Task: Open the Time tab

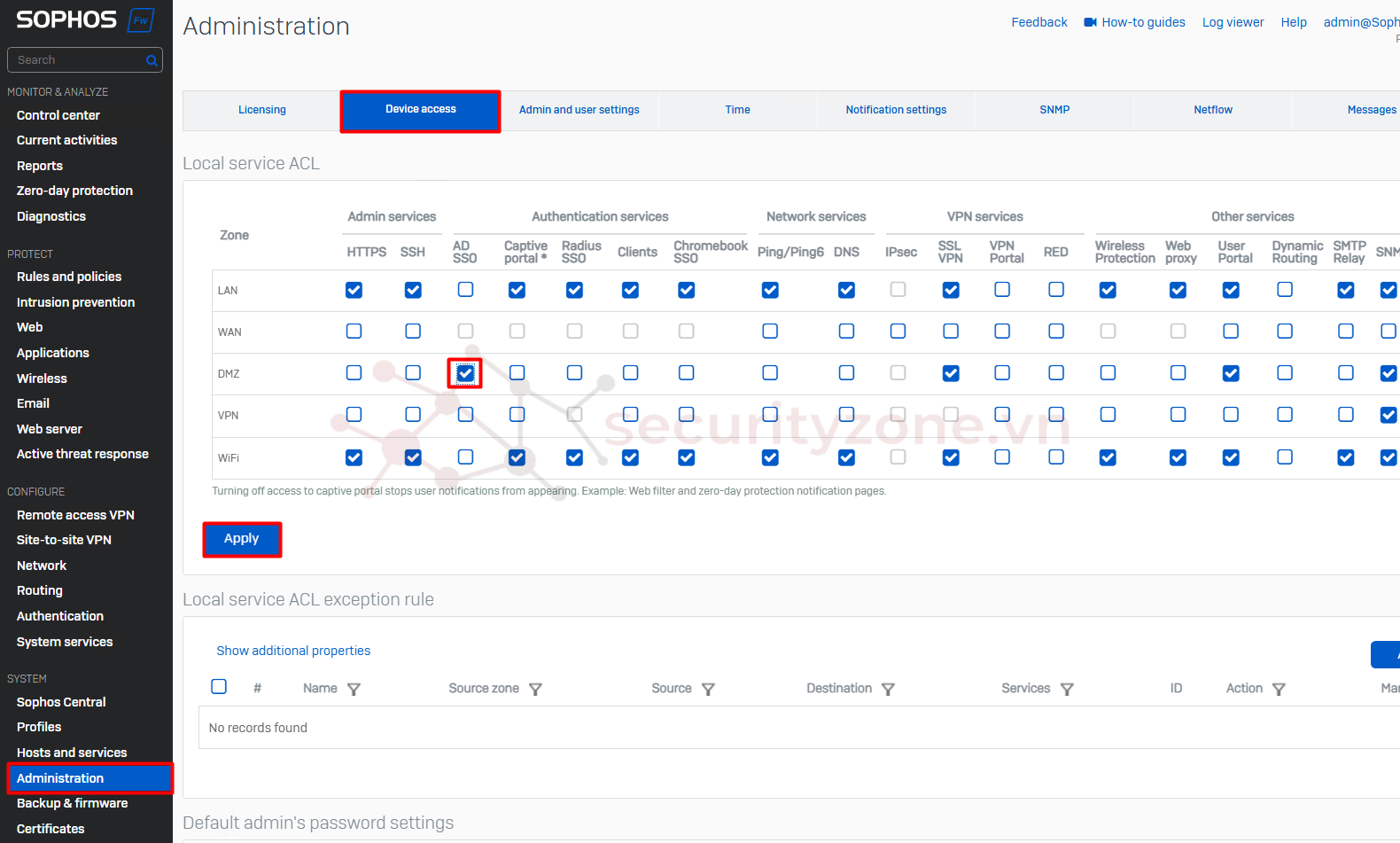Action: [x=737, y=110]
